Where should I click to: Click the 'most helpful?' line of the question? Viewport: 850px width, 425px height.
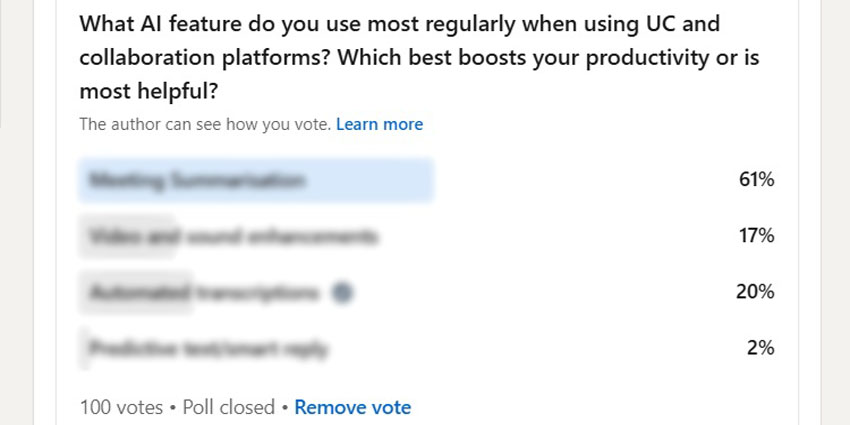coord(149,92)
